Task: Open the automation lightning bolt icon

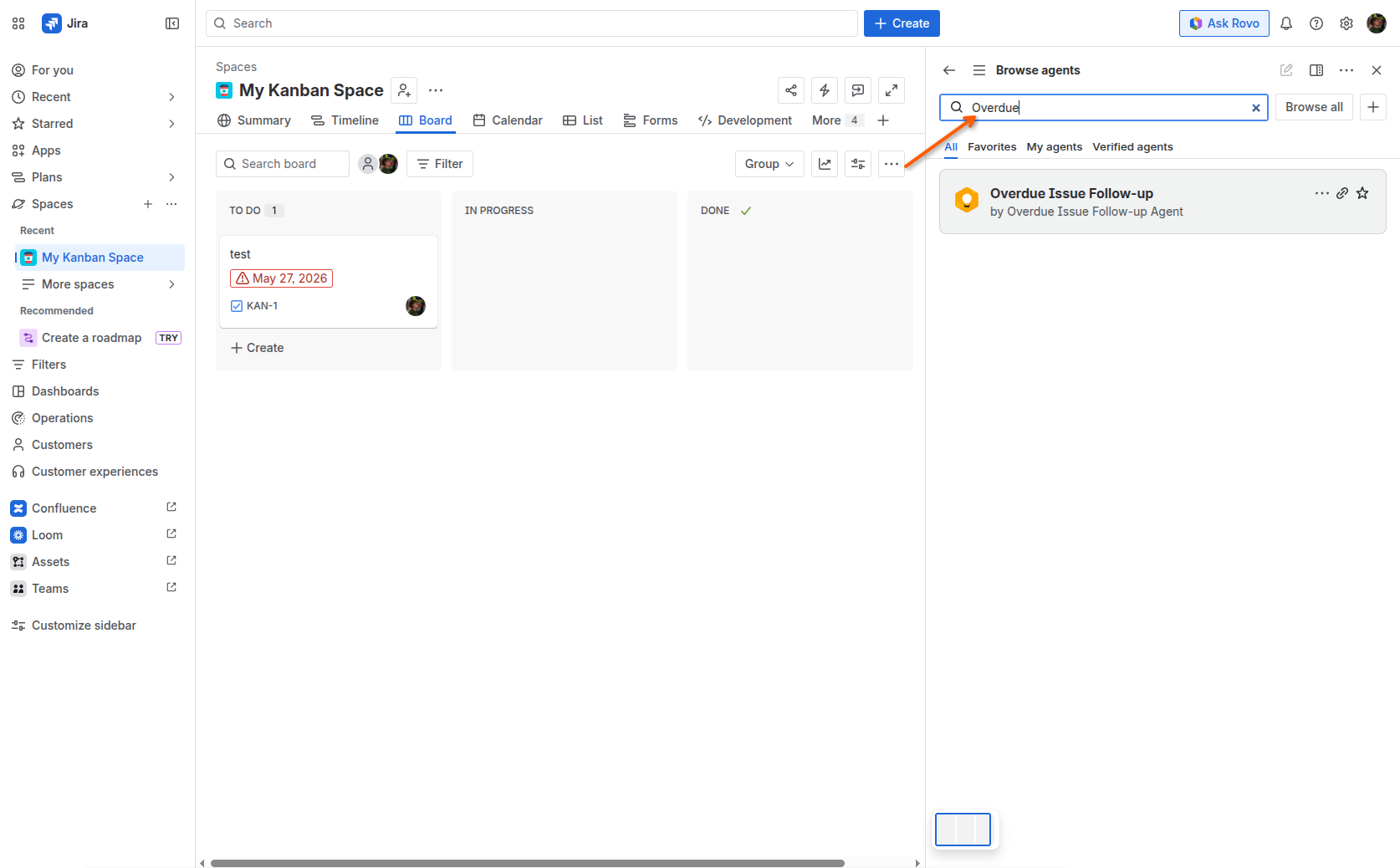Action: click(x=825, y=90)
